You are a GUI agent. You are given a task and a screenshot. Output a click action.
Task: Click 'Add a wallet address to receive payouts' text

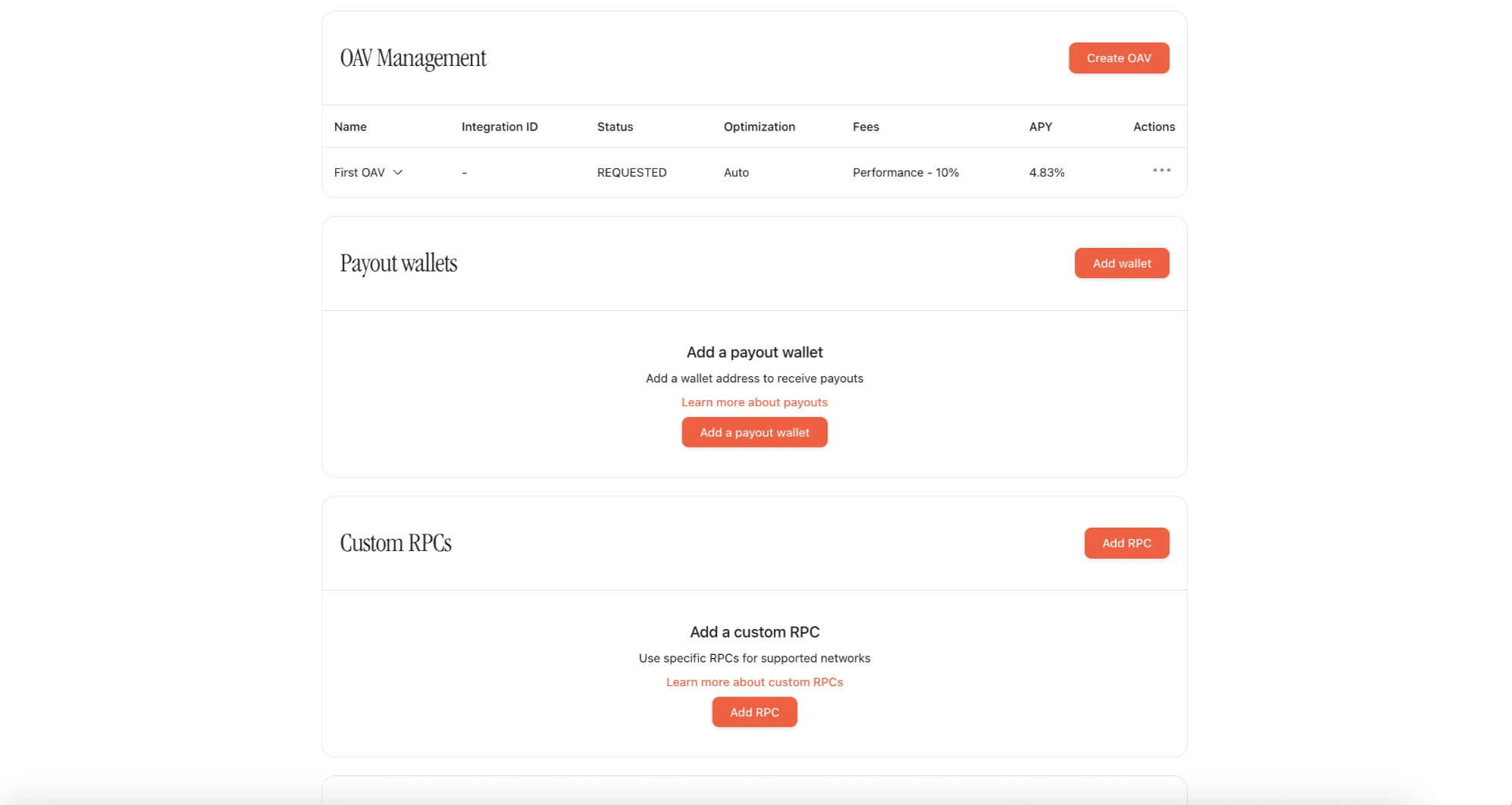pos(754,378)
